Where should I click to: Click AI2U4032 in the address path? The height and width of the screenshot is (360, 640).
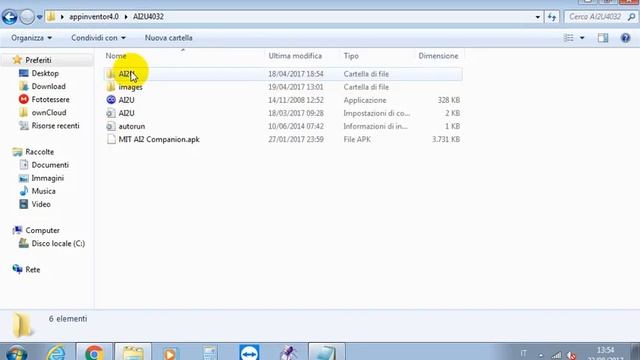tap(148, 17)
